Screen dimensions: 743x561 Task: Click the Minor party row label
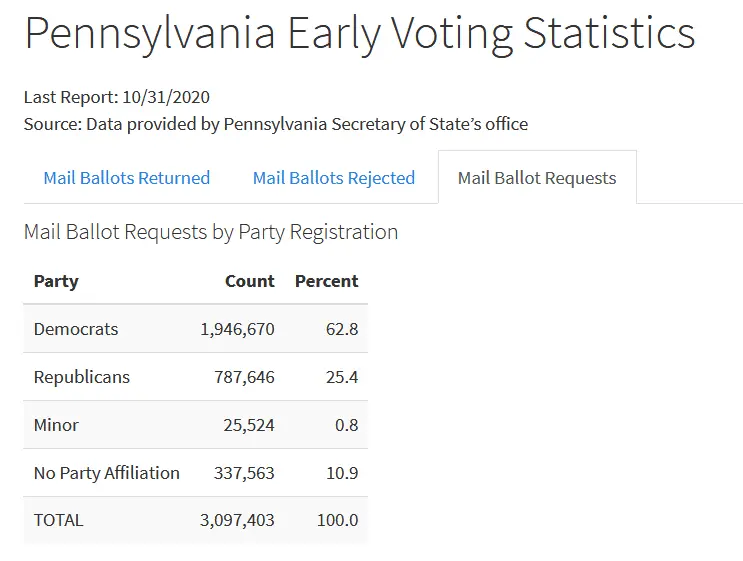point(56,425)
